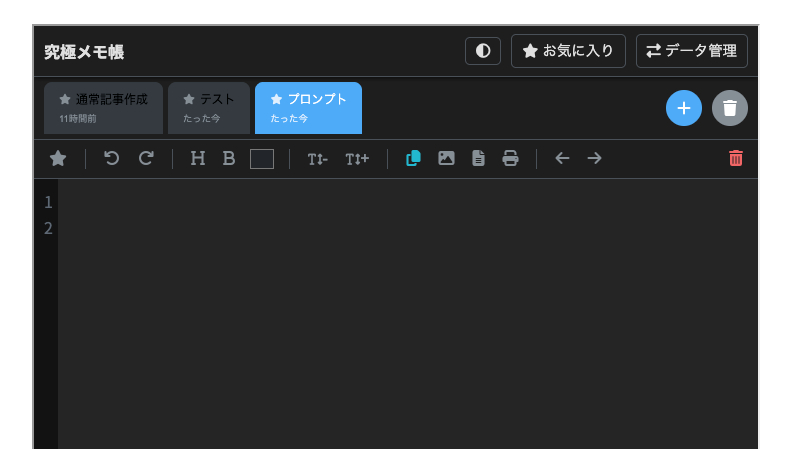Open the データ管理 data management
The height and width of the screenshot is (449, 794).
691,51
